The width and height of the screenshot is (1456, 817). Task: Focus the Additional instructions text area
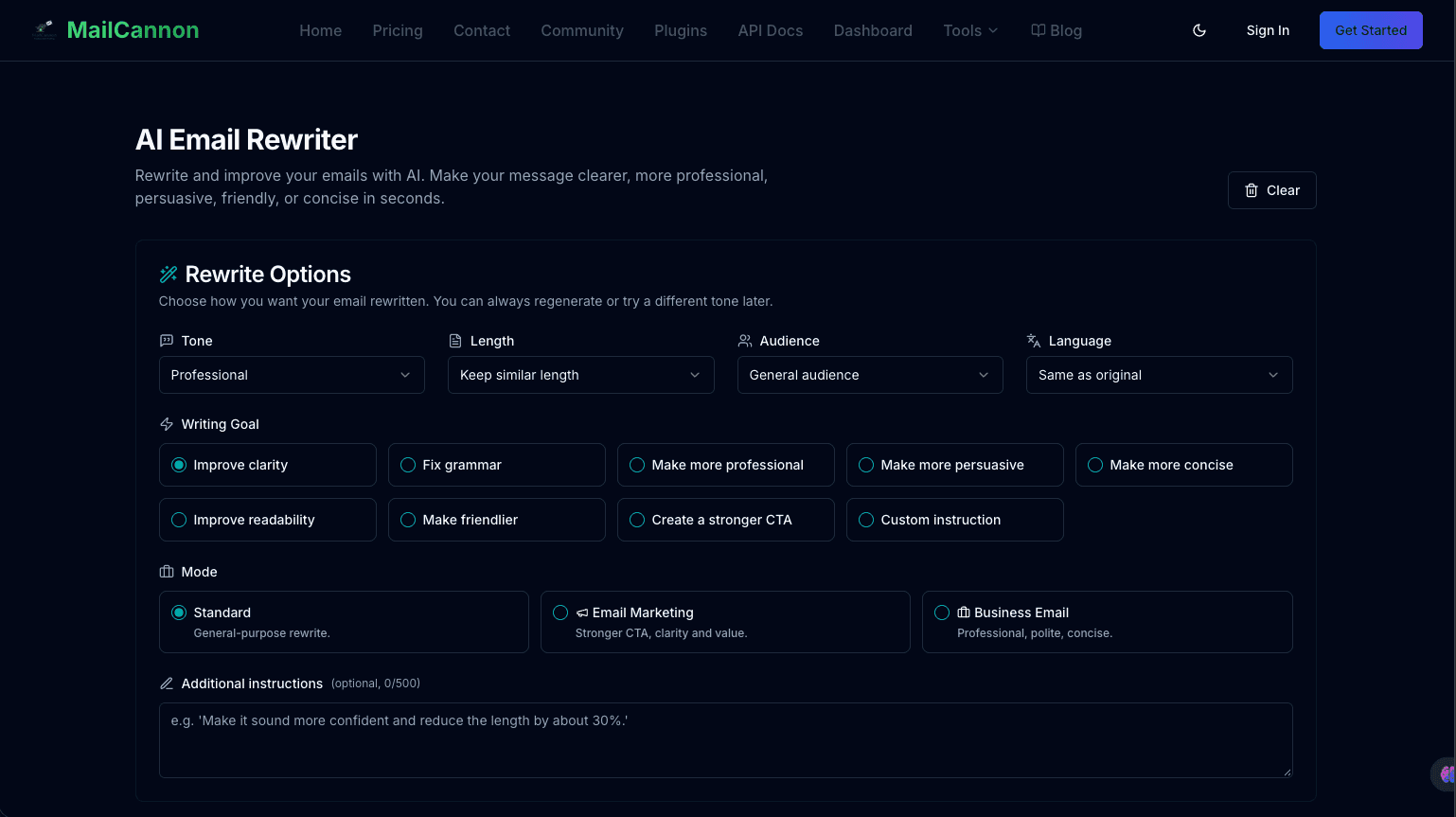726,740
